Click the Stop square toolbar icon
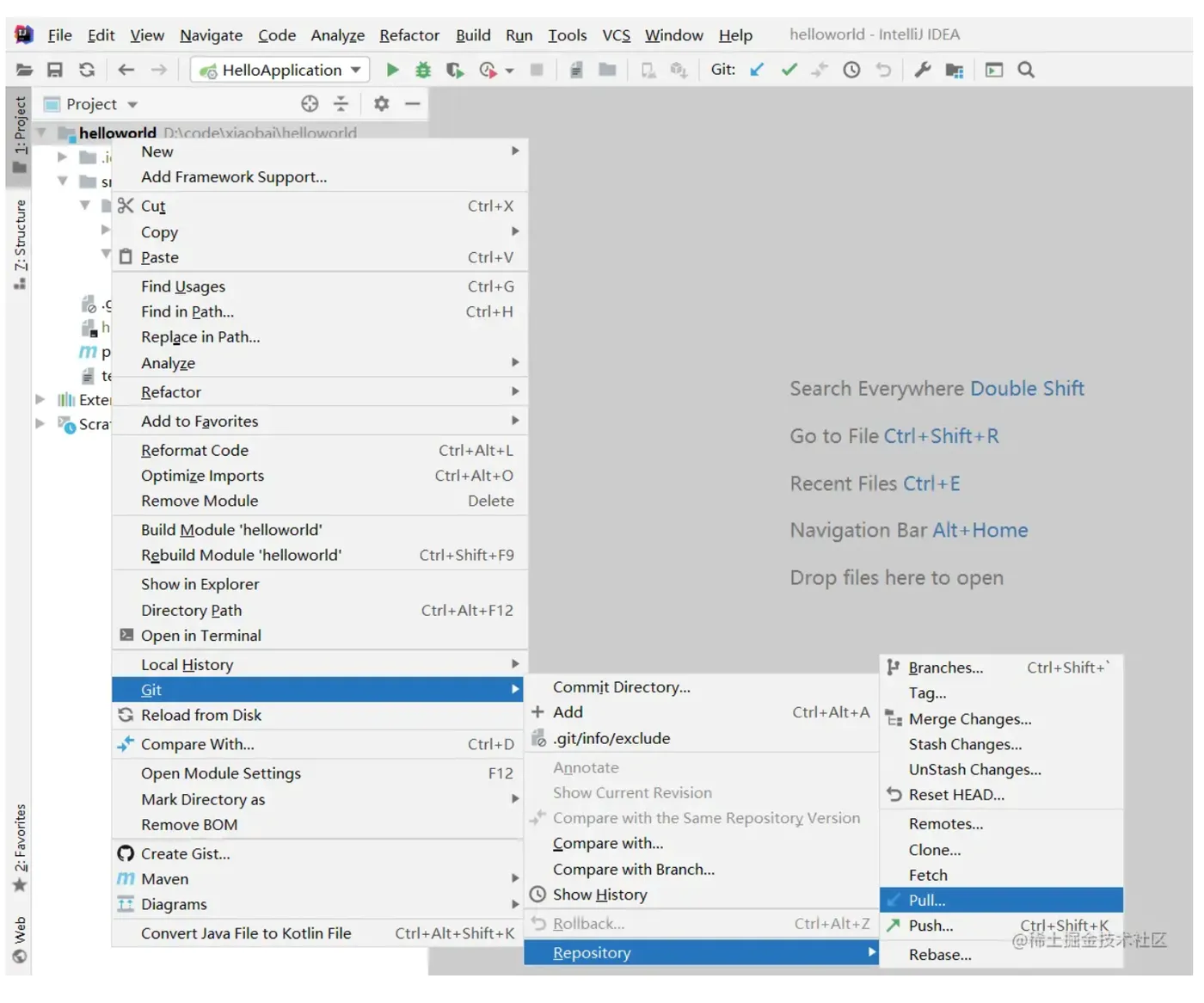 (x=537, y=70)
